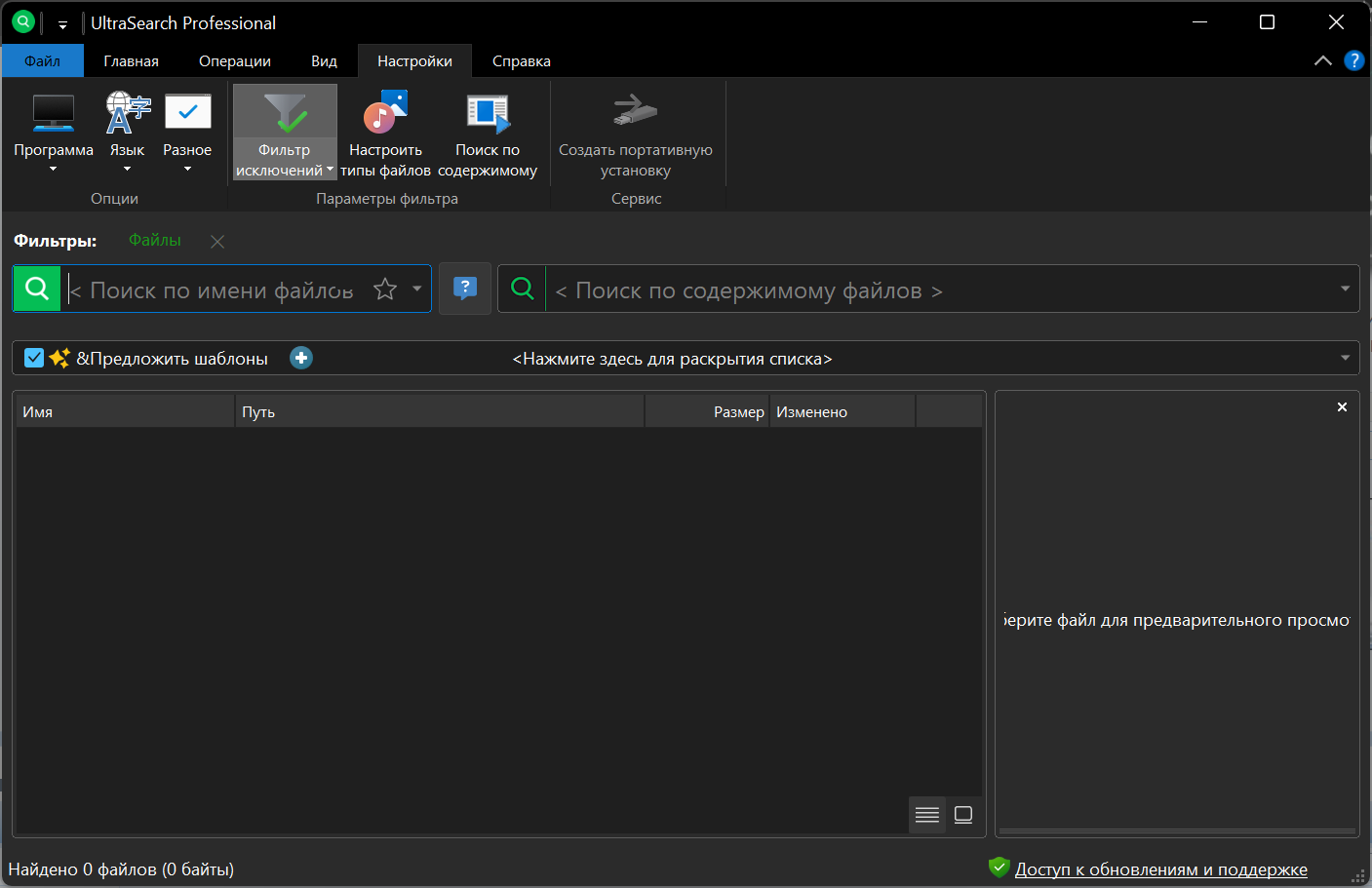Open Настроить типы файлов settings
The image size is (1372, 888).
(385, 134)
